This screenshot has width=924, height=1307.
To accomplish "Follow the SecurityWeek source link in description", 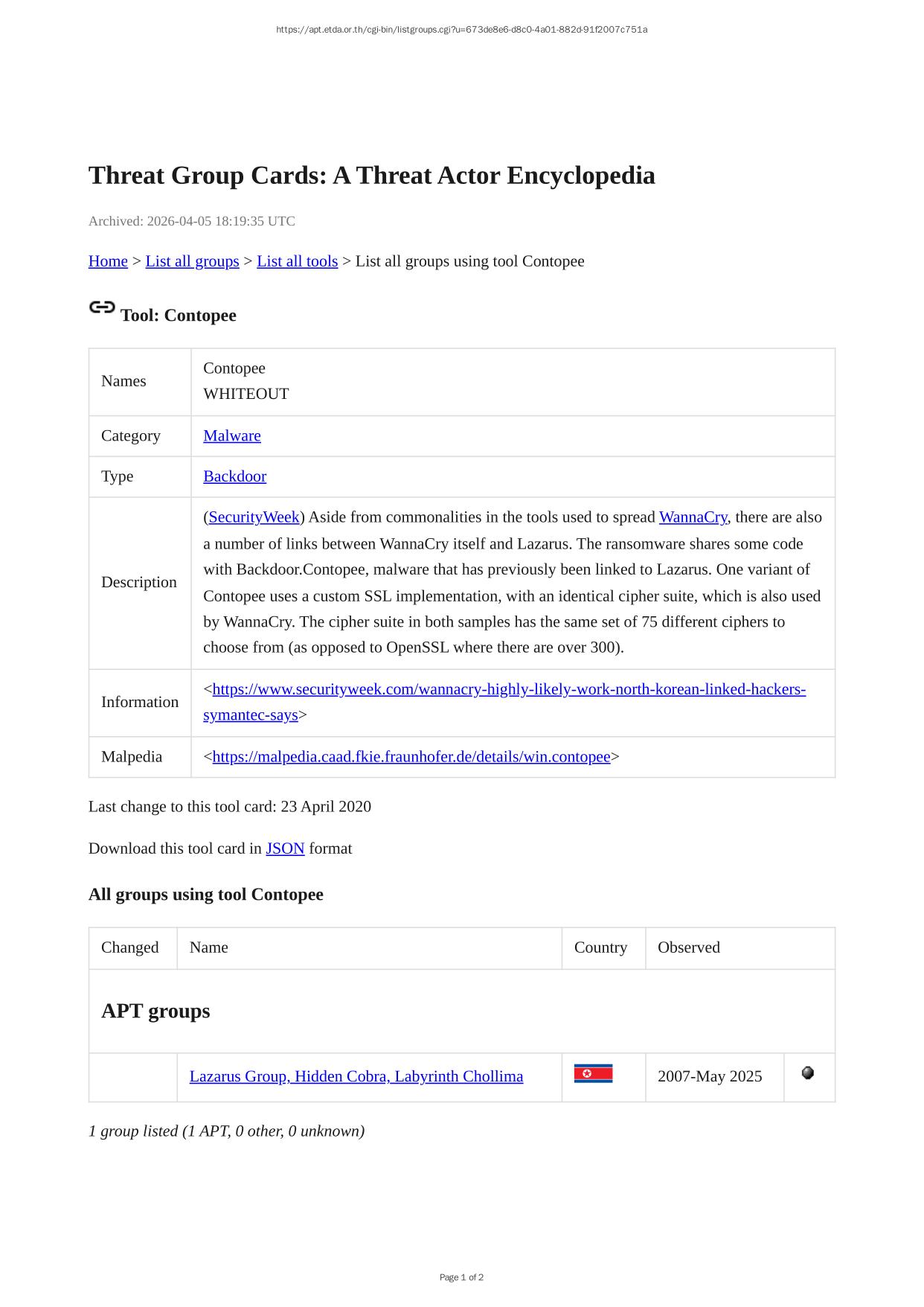I will (x=254, y=517).
